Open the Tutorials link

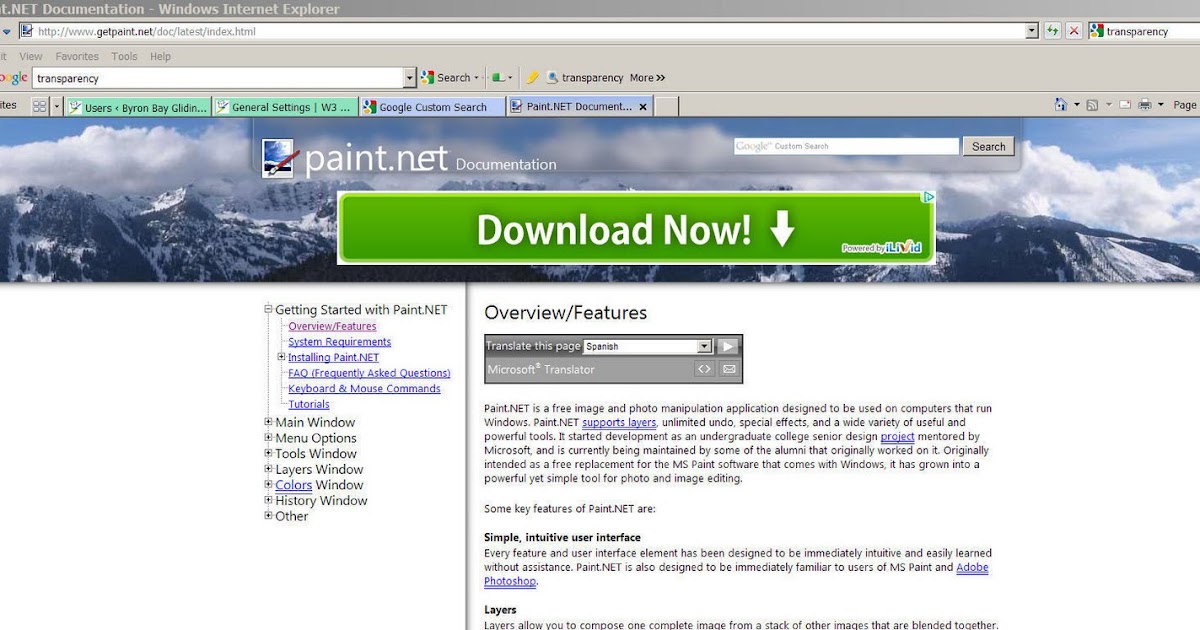309,404
